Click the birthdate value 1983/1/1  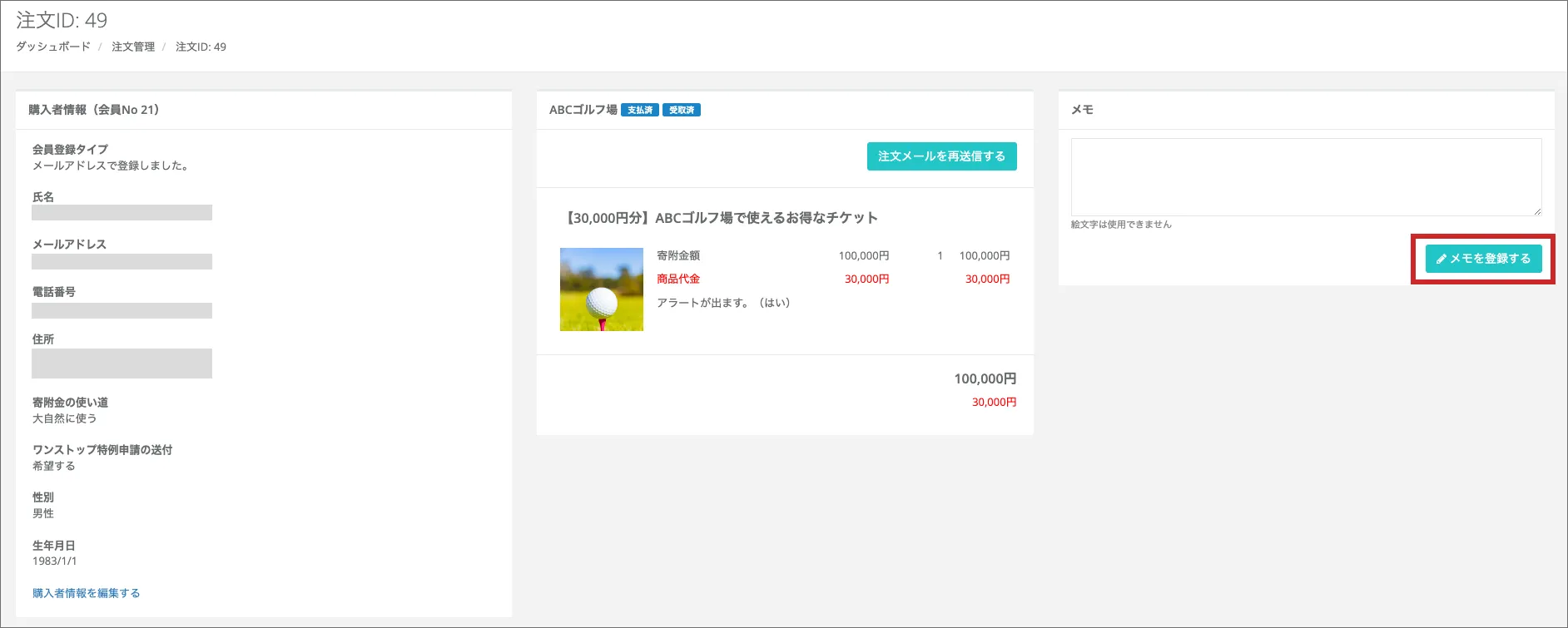[x=55, y=561]
